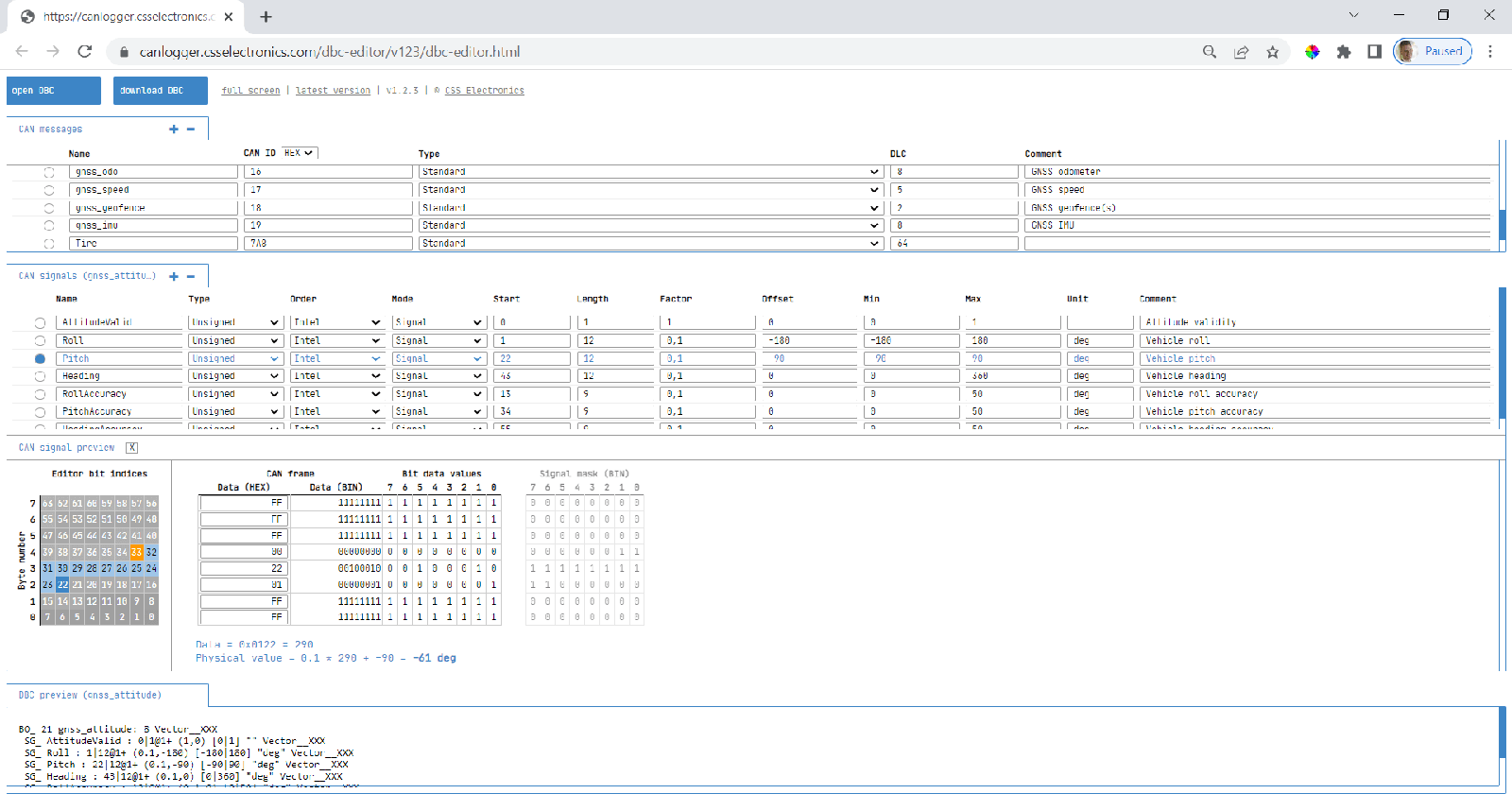
Task: Edit the gnss_speed DLC field
Action: (954, 190)
